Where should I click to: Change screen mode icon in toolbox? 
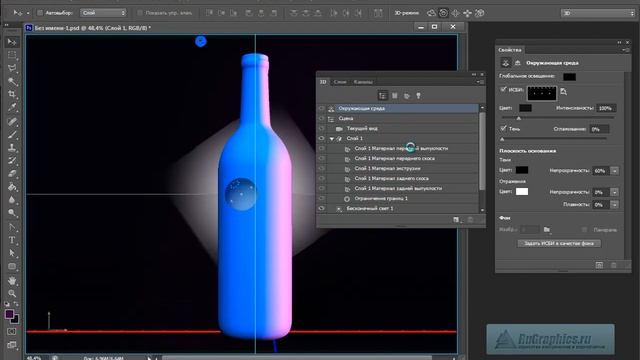(11, 345)
